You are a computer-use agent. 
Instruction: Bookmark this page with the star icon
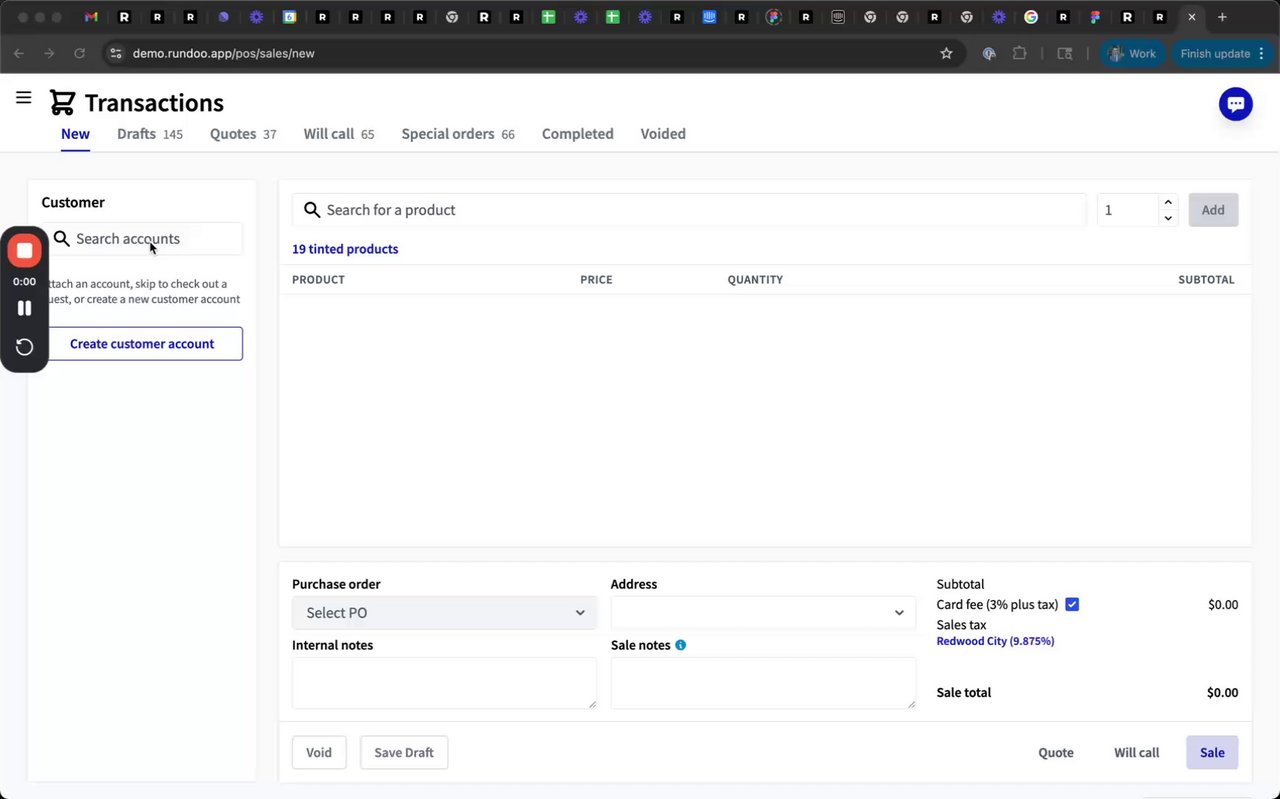[946, 54]
